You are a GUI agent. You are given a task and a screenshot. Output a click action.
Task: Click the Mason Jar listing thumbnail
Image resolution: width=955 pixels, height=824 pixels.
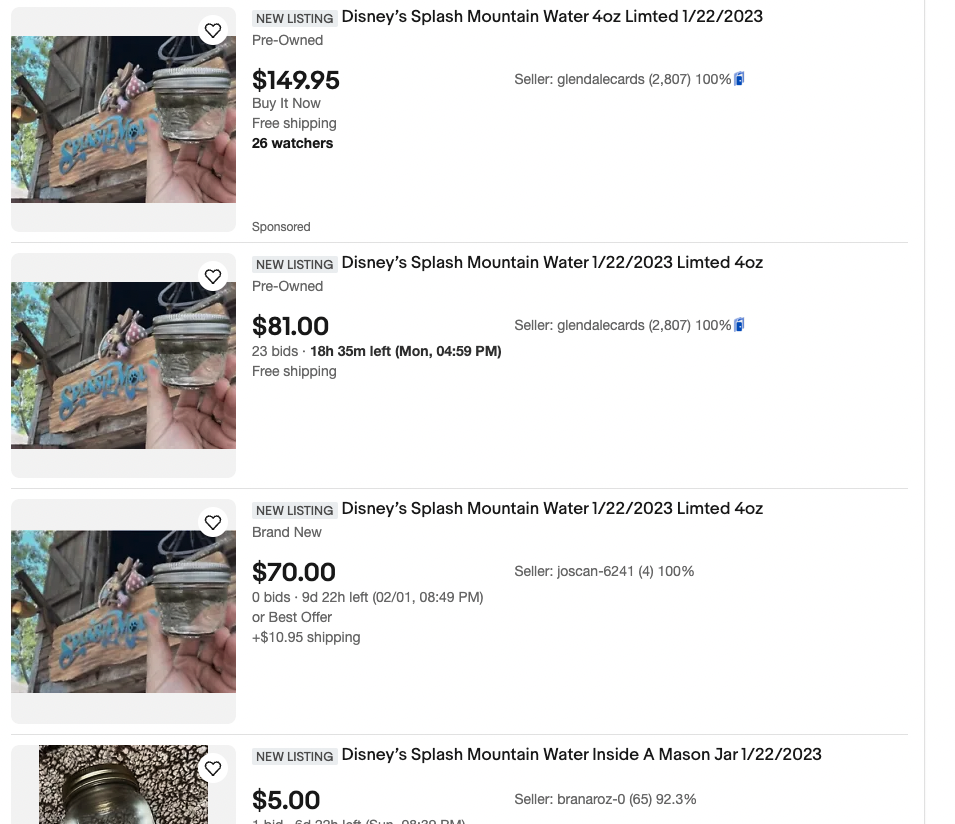pyautogui.click(x=123, y=786)
